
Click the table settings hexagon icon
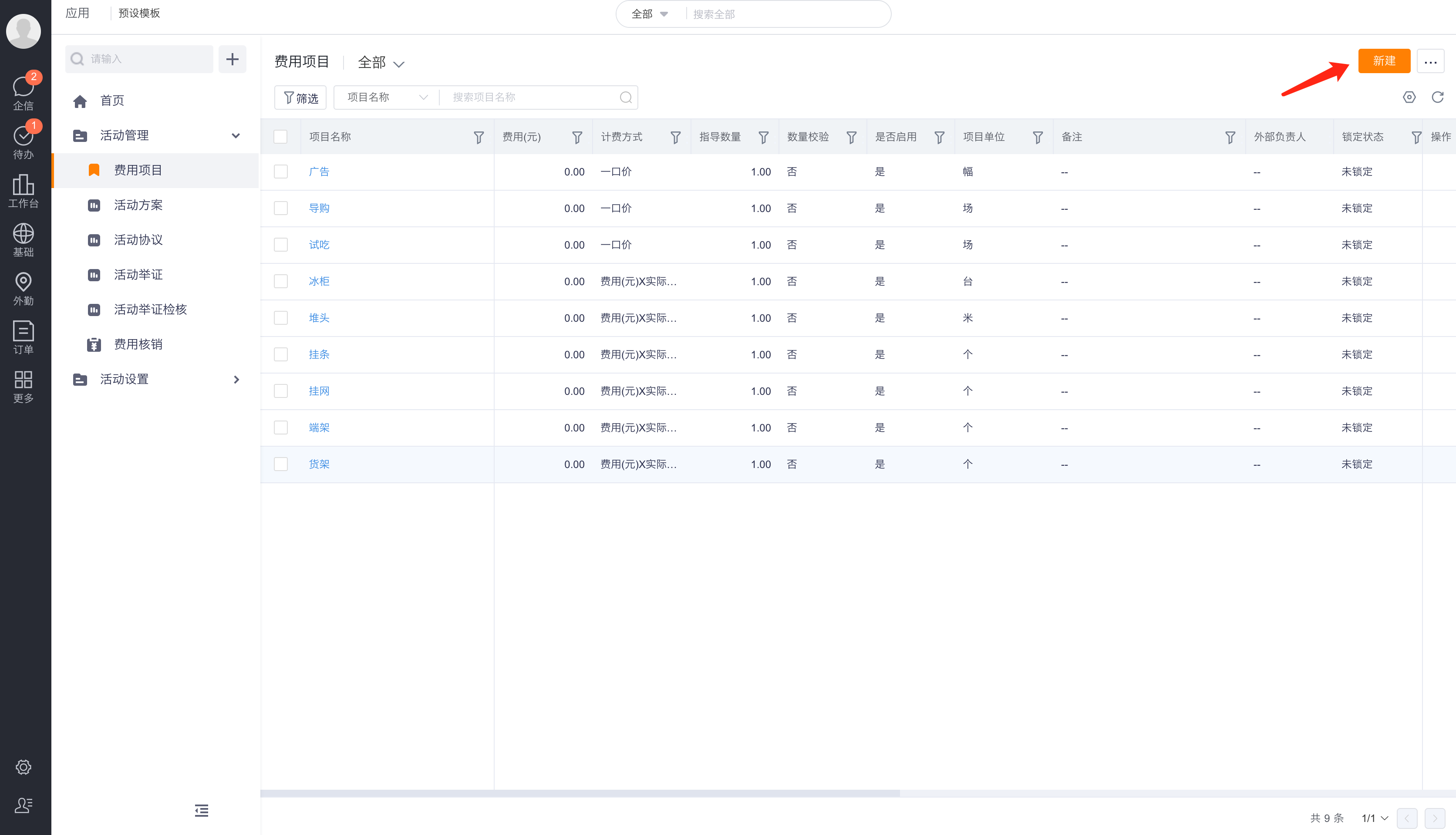[x=1409, y=97]
